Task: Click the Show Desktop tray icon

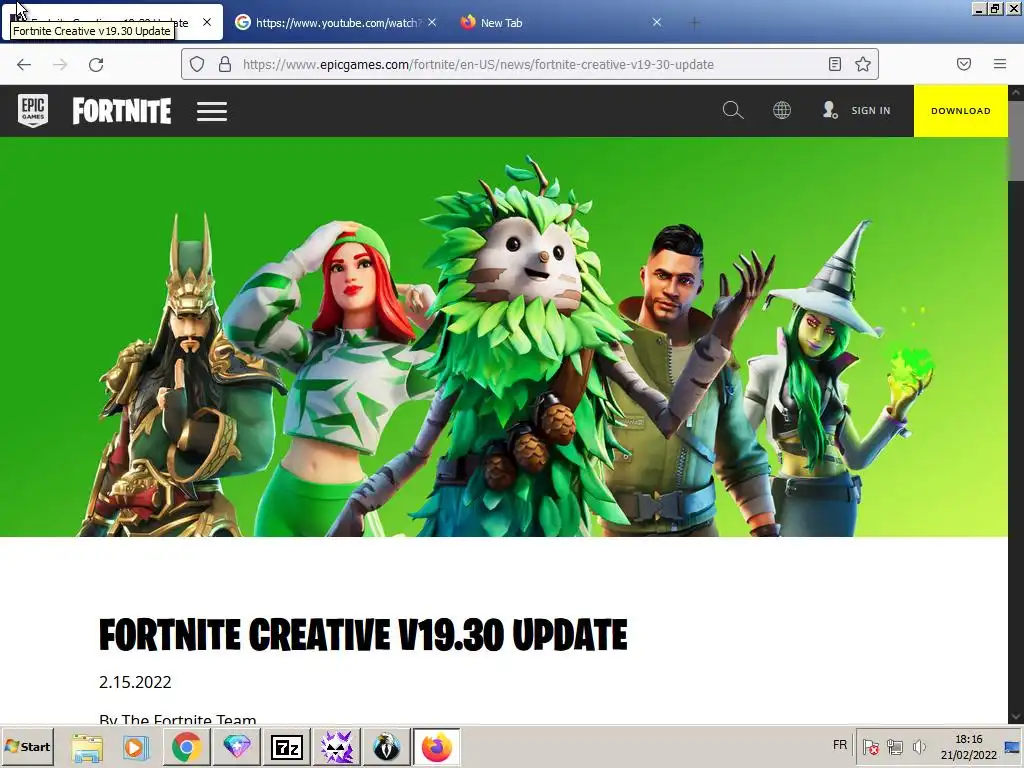Action: click(1014, 746)
